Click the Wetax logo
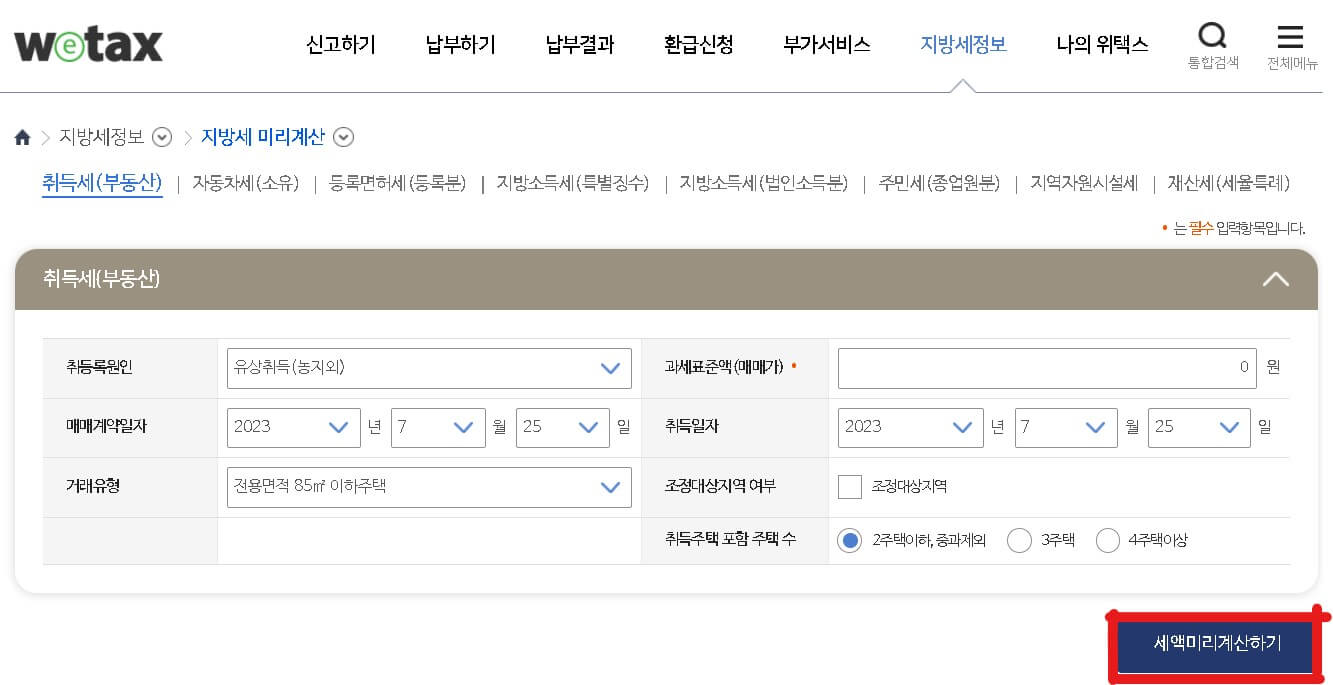Image resolution: width=1333 pixels, height=685 pixels. pyautogui.click(x=88, y=44)
